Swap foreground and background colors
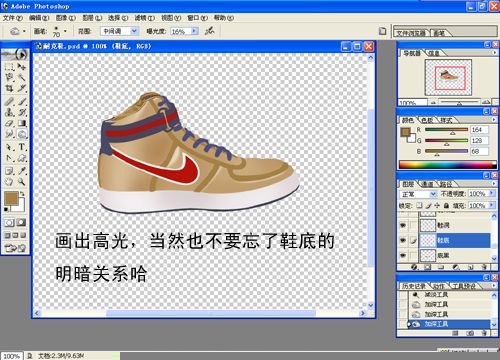 tap(22, 194)
